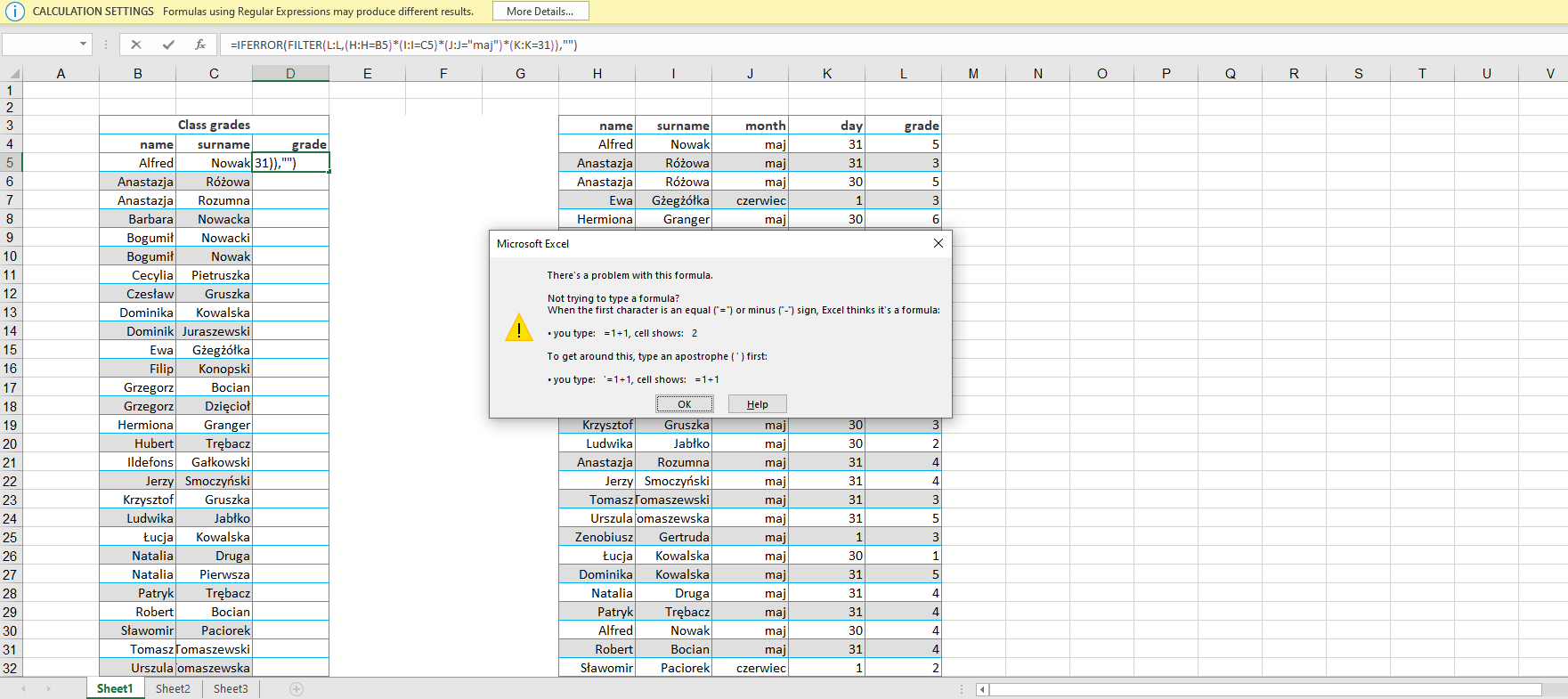Click the previous sheet navigation arrow
This screenshot has height=699, width=1568.
23,688
